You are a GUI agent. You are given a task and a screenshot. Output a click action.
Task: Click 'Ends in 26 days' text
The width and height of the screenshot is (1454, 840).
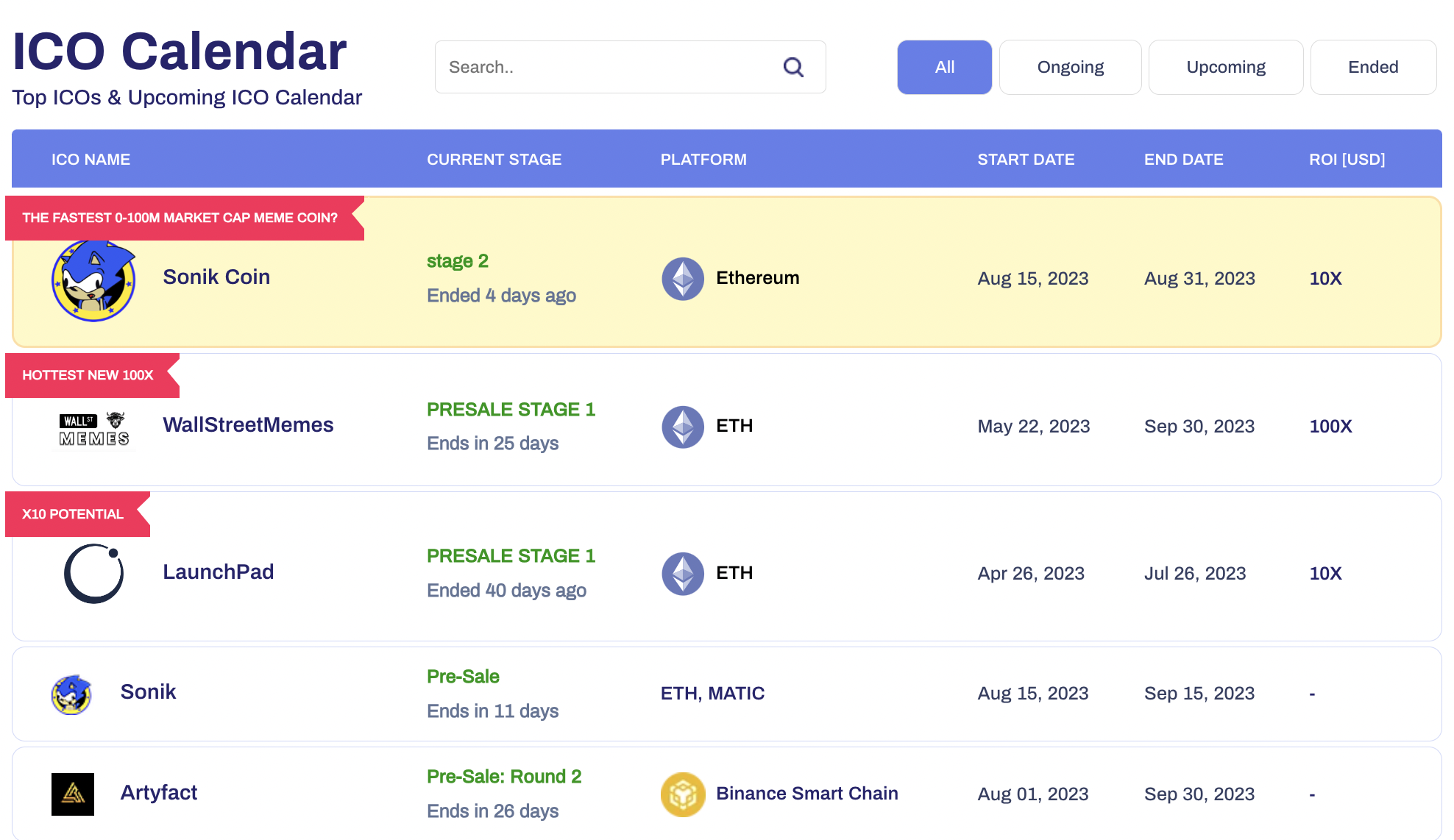492,811
